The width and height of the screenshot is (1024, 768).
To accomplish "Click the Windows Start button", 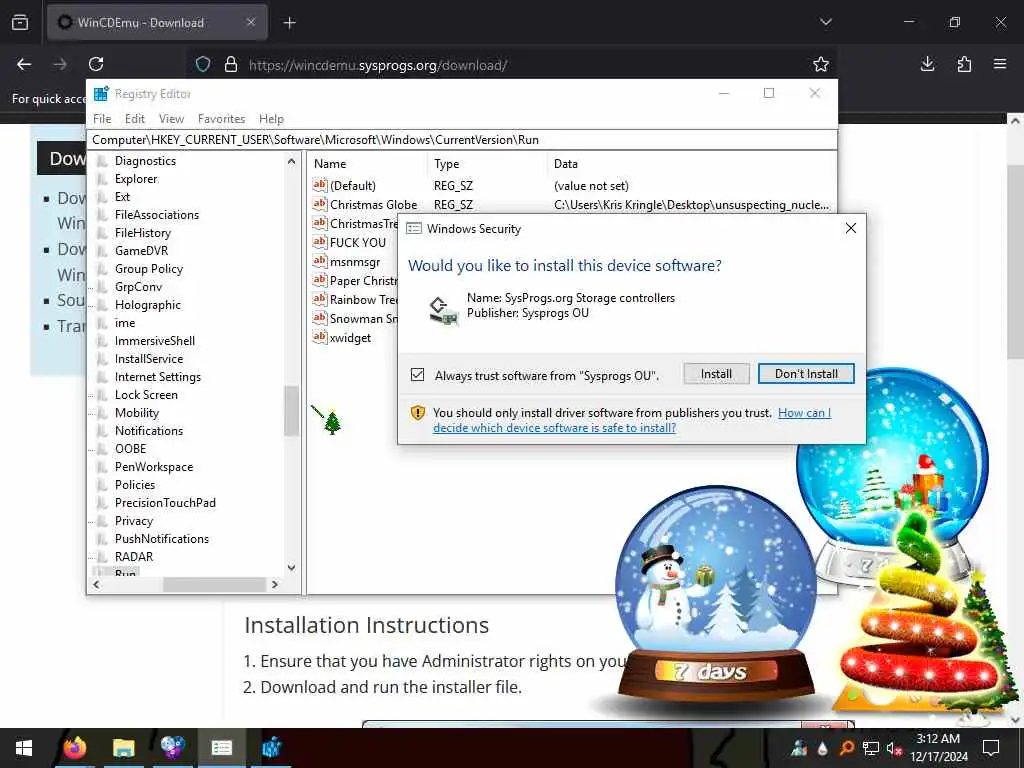I will [x=24, y=748].
